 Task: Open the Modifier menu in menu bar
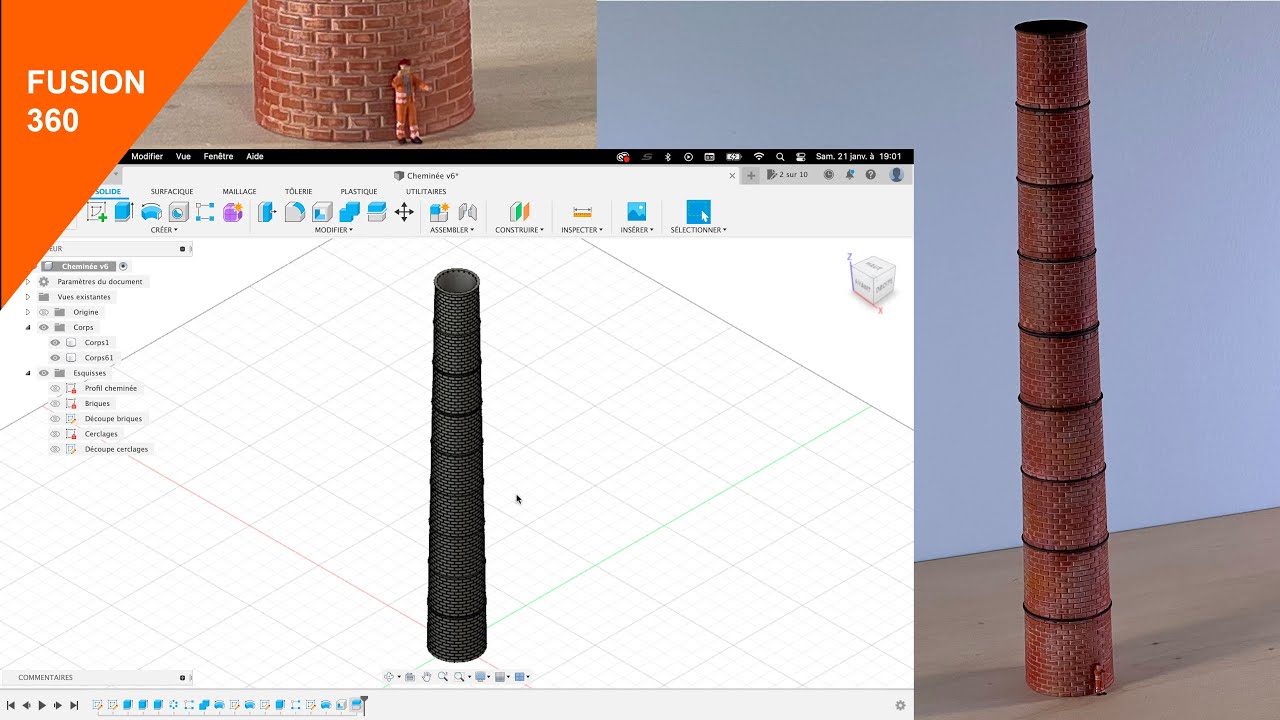147,157
